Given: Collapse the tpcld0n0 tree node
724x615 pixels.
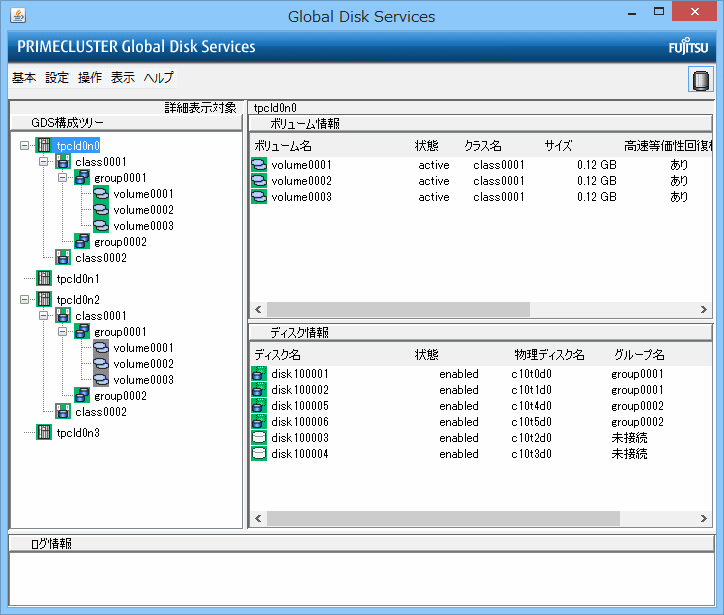Looking at the screenshot, I should (24, 145).
